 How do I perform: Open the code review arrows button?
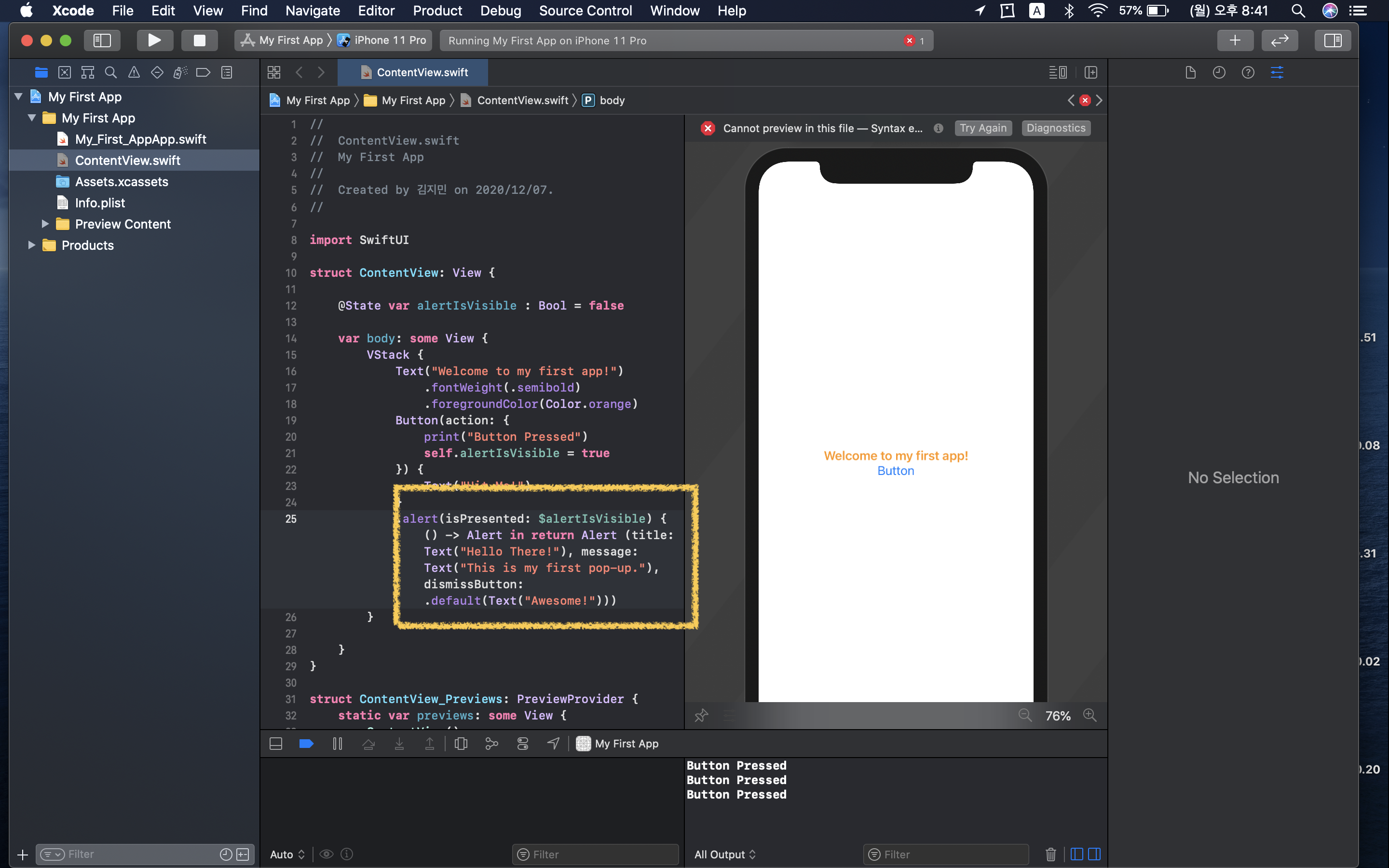pos(1280,40)
